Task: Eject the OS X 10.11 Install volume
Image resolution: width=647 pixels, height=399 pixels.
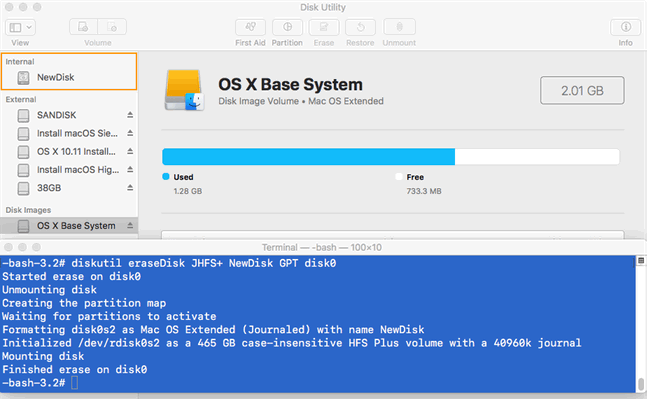Action: point(130,151)
